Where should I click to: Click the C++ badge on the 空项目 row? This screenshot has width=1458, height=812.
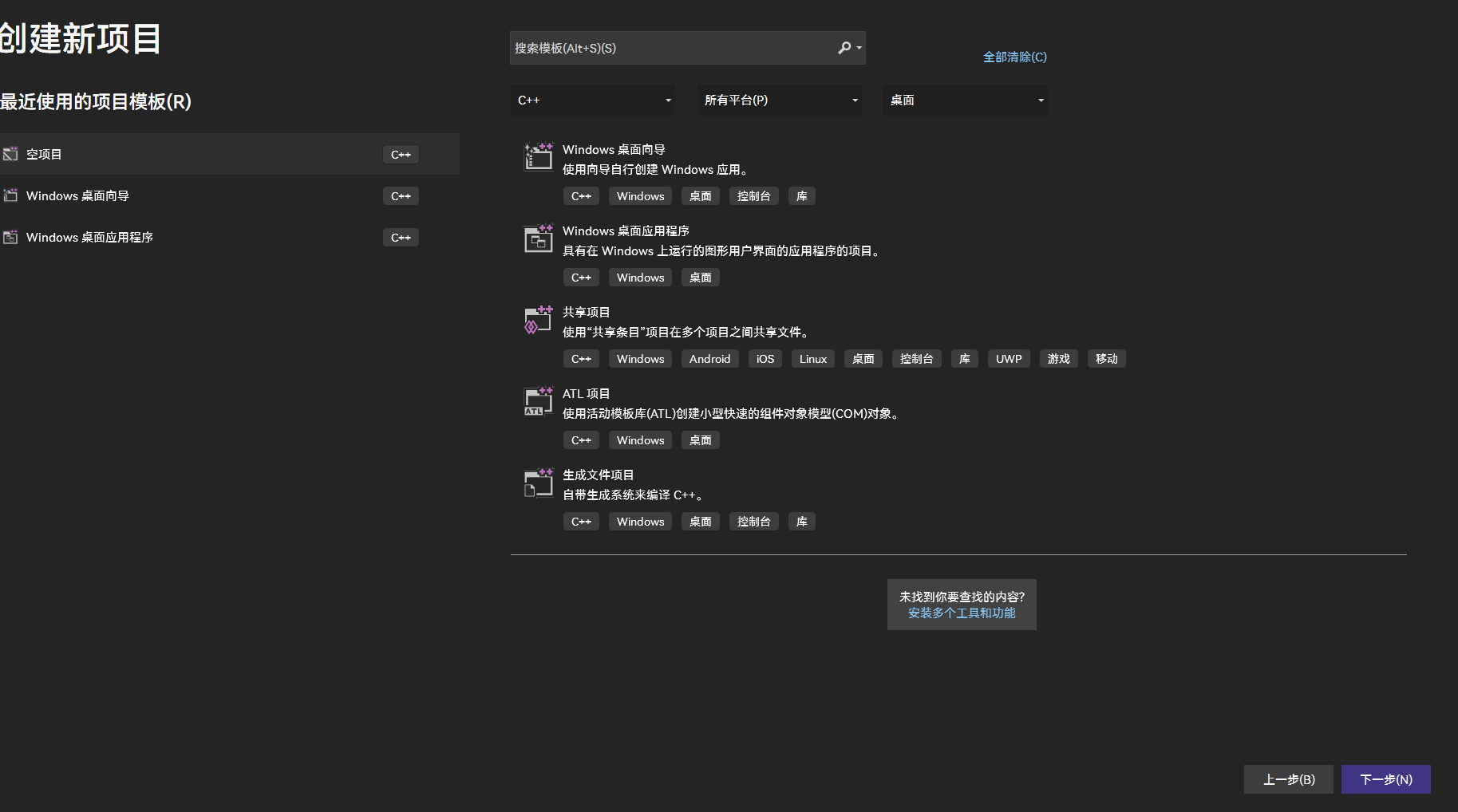(401, 154)
